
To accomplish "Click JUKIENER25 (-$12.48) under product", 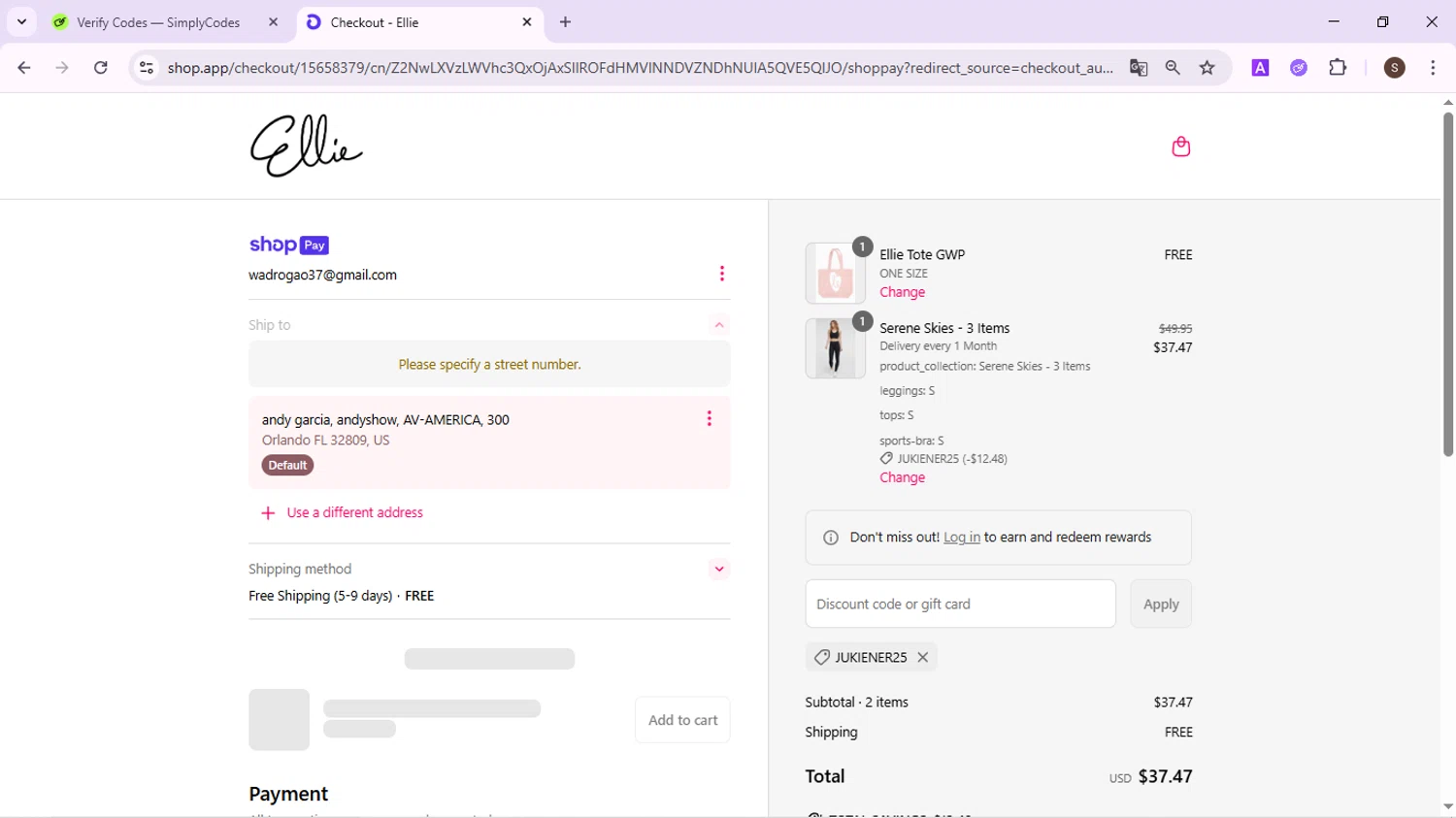I will coord(951,459).
